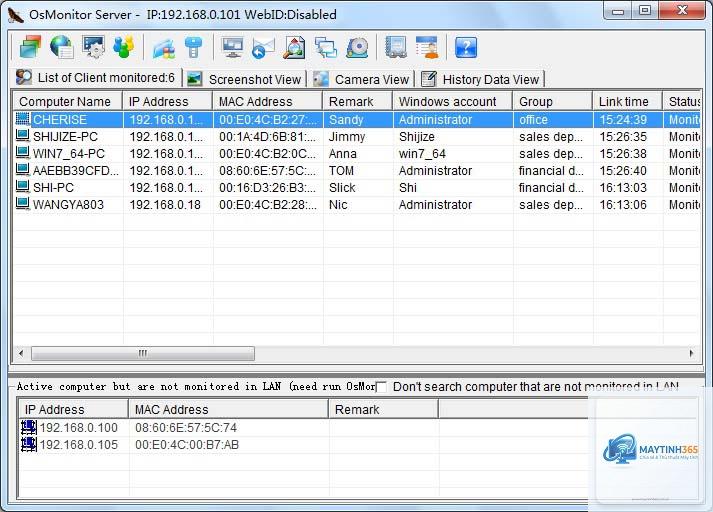Sort by Windows account column header
This screenshot has width=713, height=512.
(452, 101)
